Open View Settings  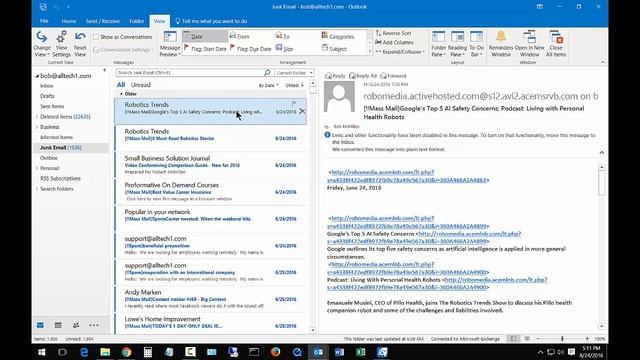point(61,44)
